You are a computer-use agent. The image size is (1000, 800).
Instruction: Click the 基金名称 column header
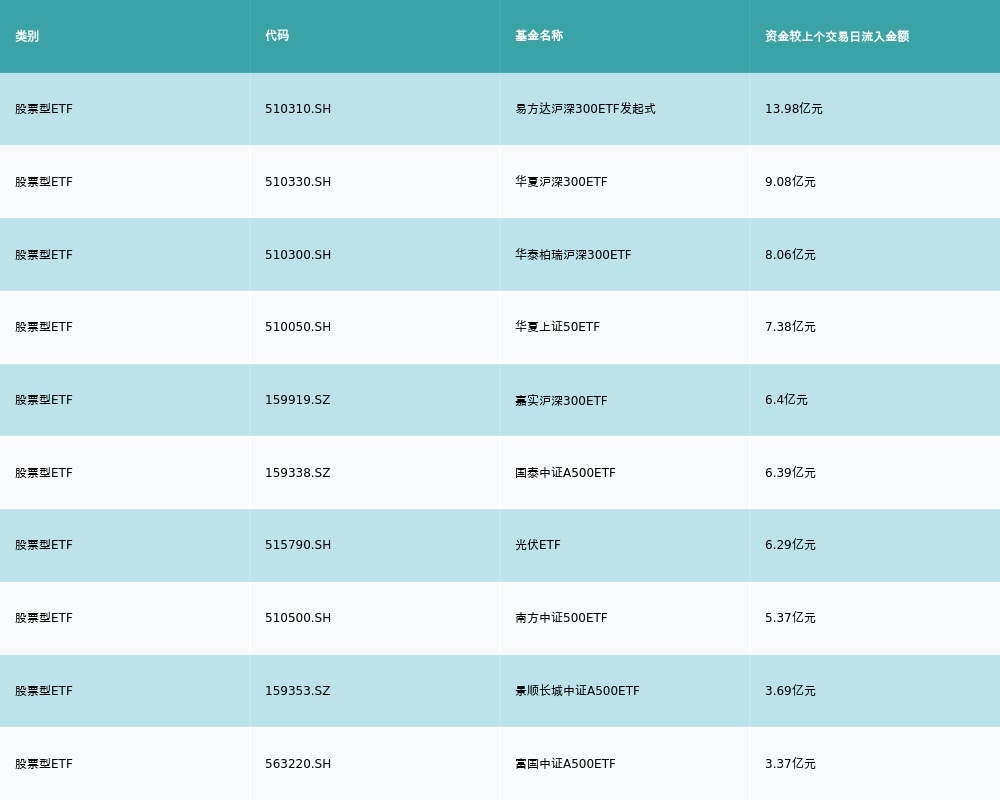539,36
